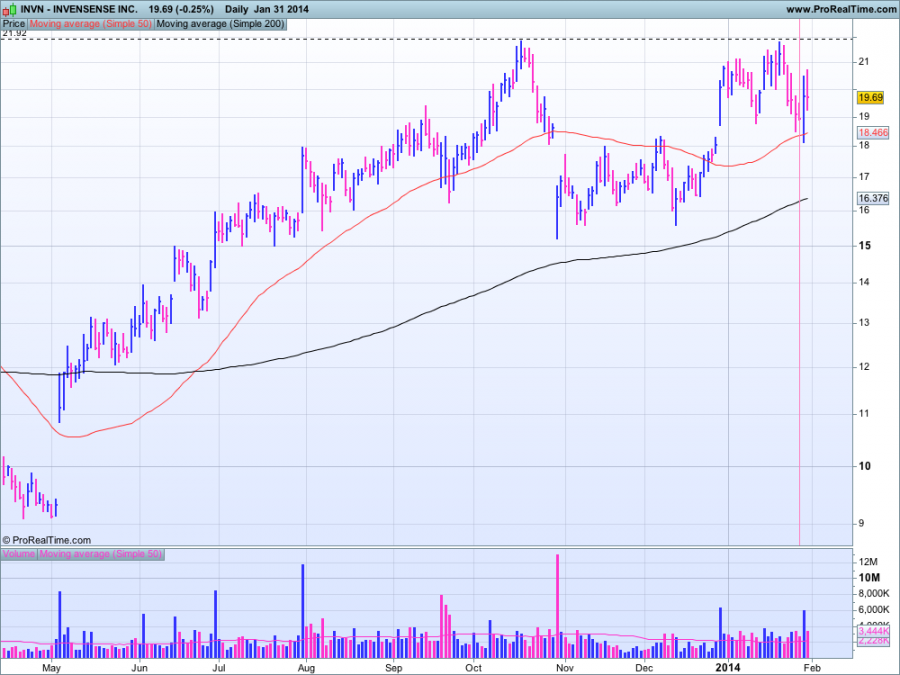Click the 18.466 moving average value tag
Image resolution: width=900 pixels, height=675 pixels.
coord(872,133)
